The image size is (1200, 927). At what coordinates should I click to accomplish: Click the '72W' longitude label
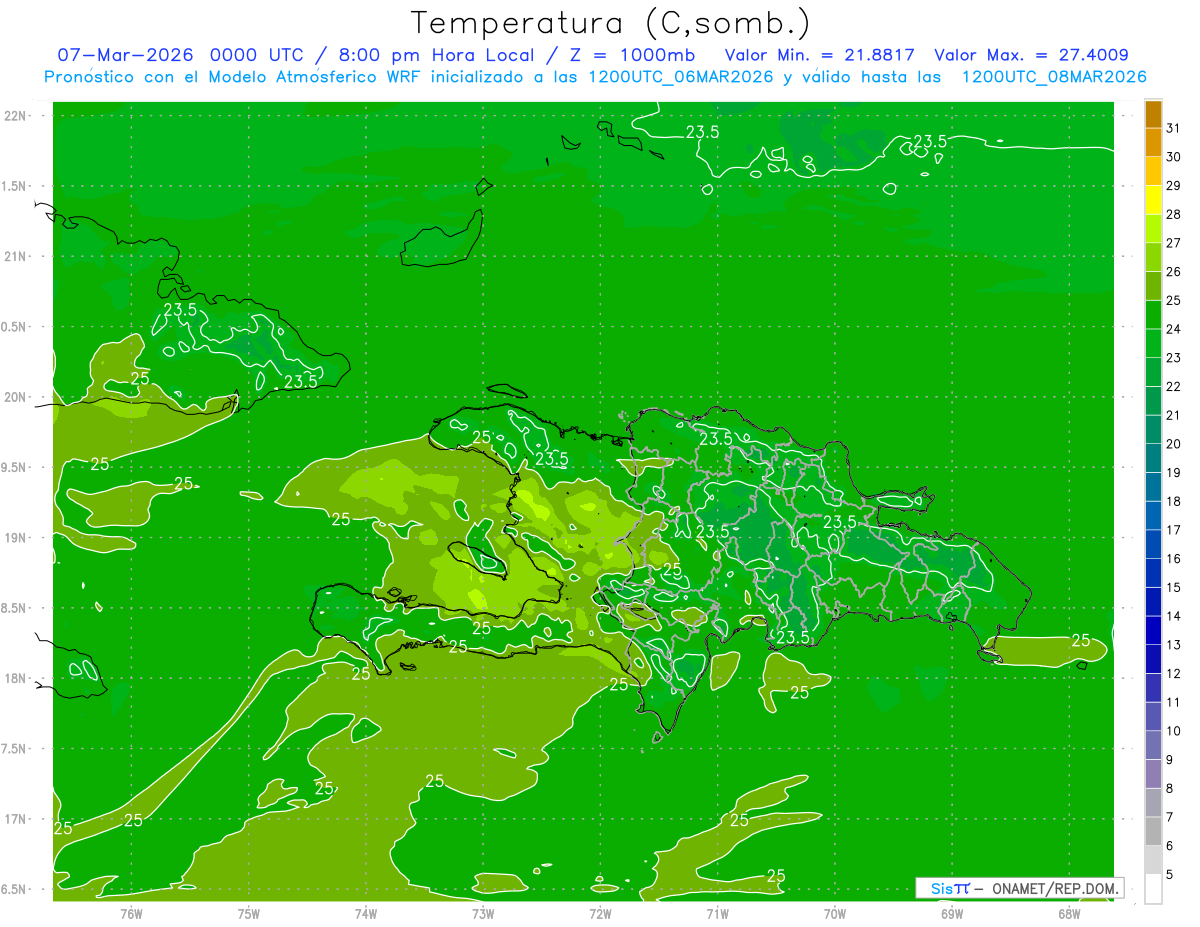click(x=600, y=913)
